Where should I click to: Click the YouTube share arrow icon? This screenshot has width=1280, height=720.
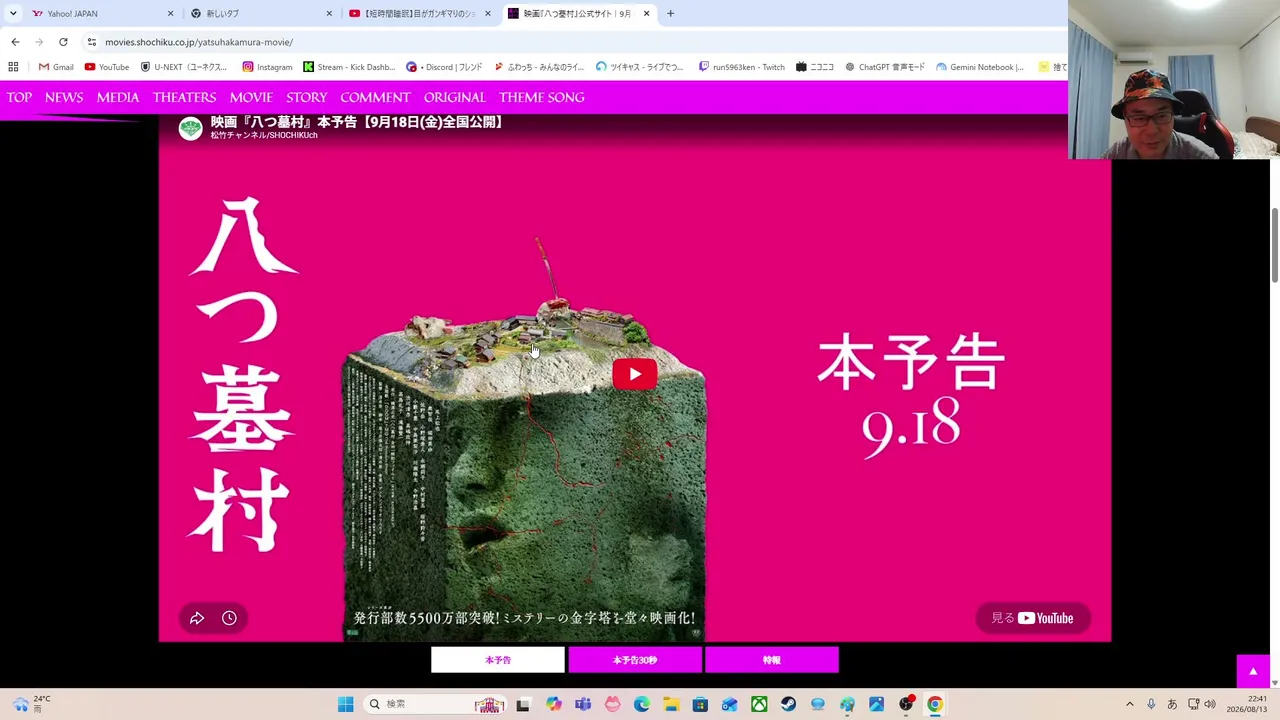click(x=197, y=618)
